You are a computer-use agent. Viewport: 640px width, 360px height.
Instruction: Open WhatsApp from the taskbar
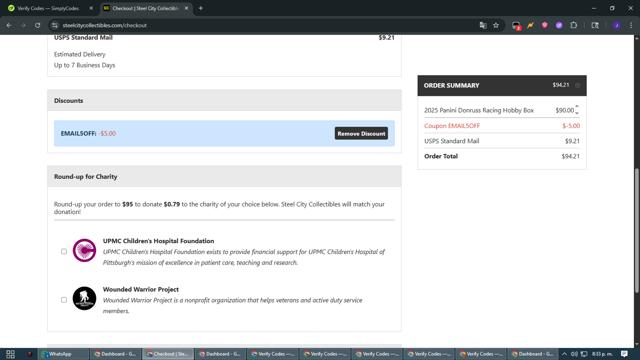coord(63,354)
